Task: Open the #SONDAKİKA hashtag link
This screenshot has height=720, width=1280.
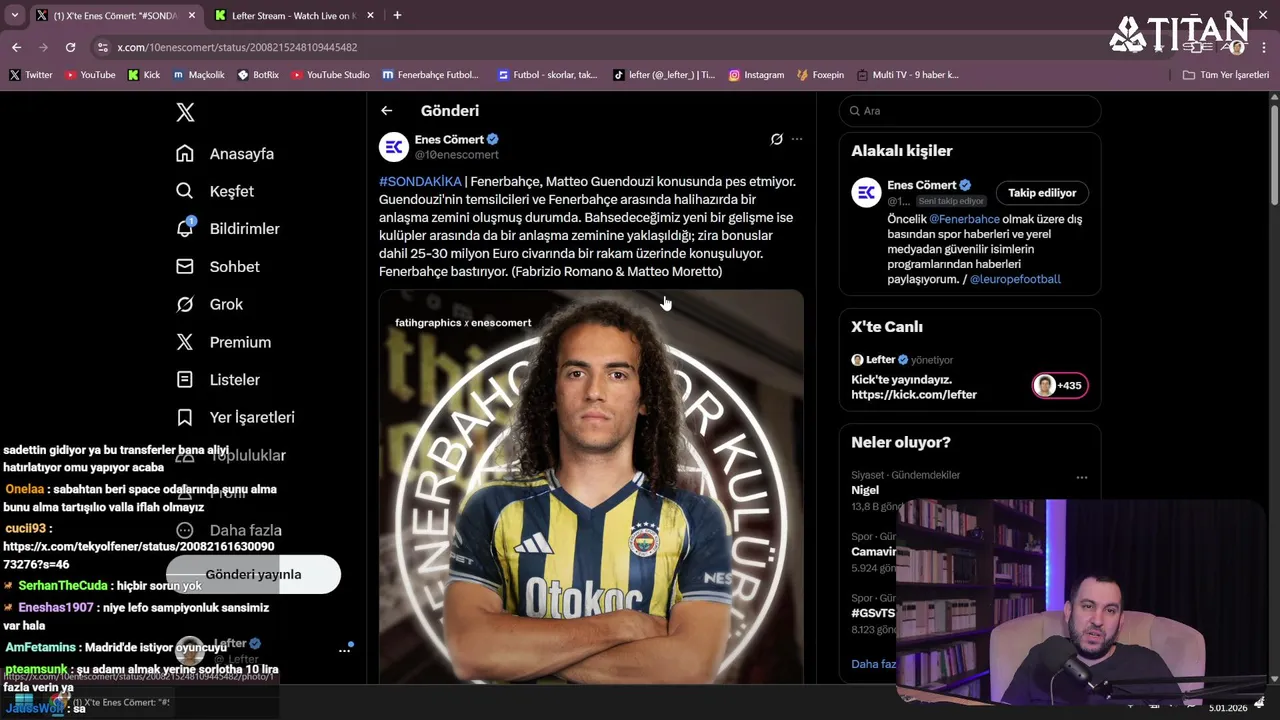Action: click(x=420, y=181)
